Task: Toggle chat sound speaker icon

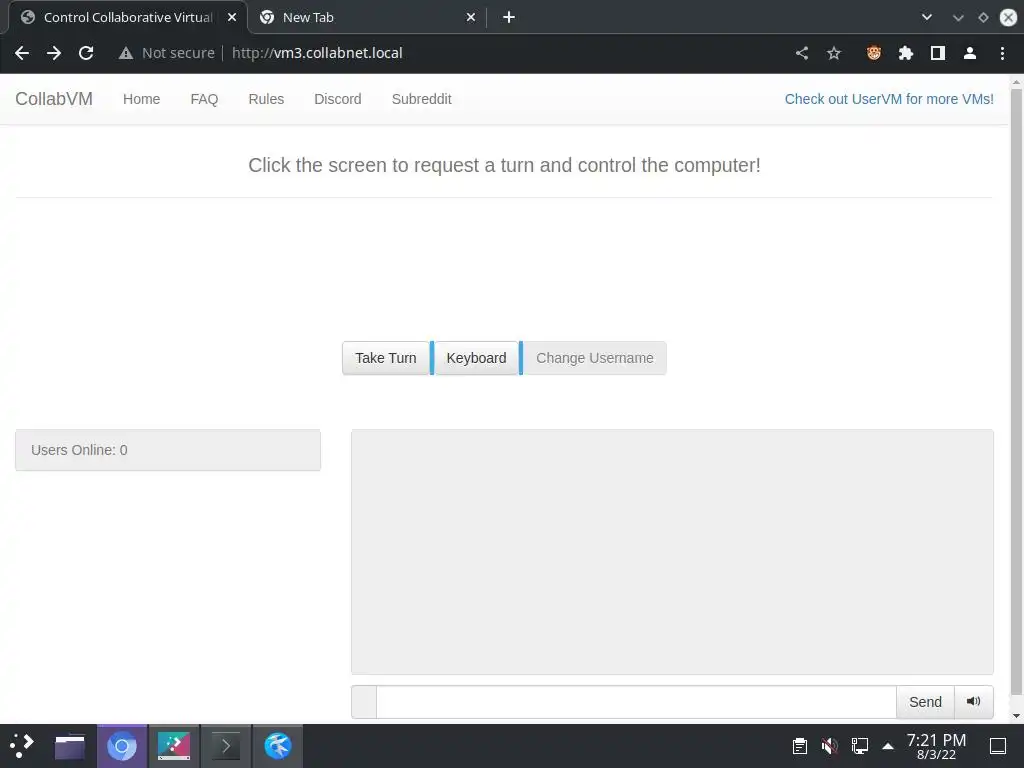Action: pos(974,702)
